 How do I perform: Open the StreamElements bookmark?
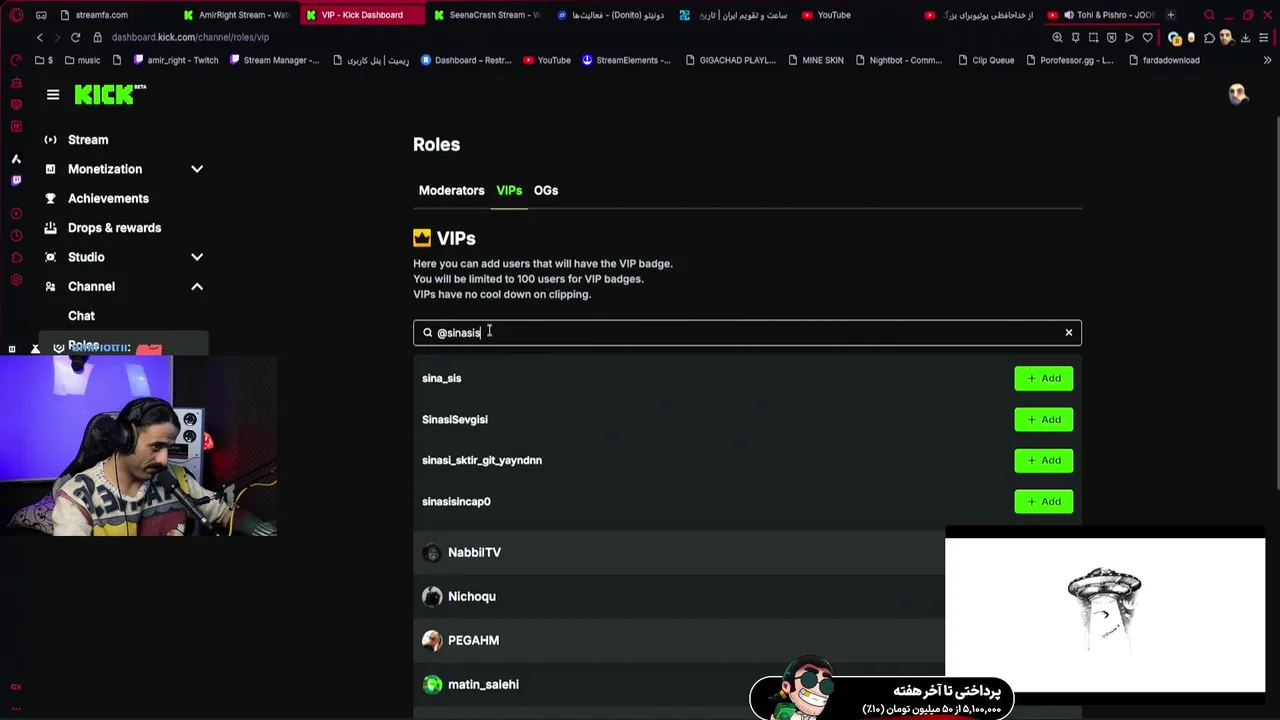coord(626,60)
